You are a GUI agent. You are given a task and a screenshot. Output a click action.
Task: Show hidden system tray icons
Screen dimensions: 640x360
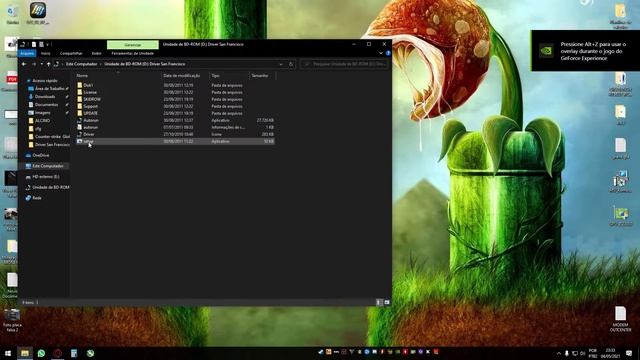(x=558, y=353)
